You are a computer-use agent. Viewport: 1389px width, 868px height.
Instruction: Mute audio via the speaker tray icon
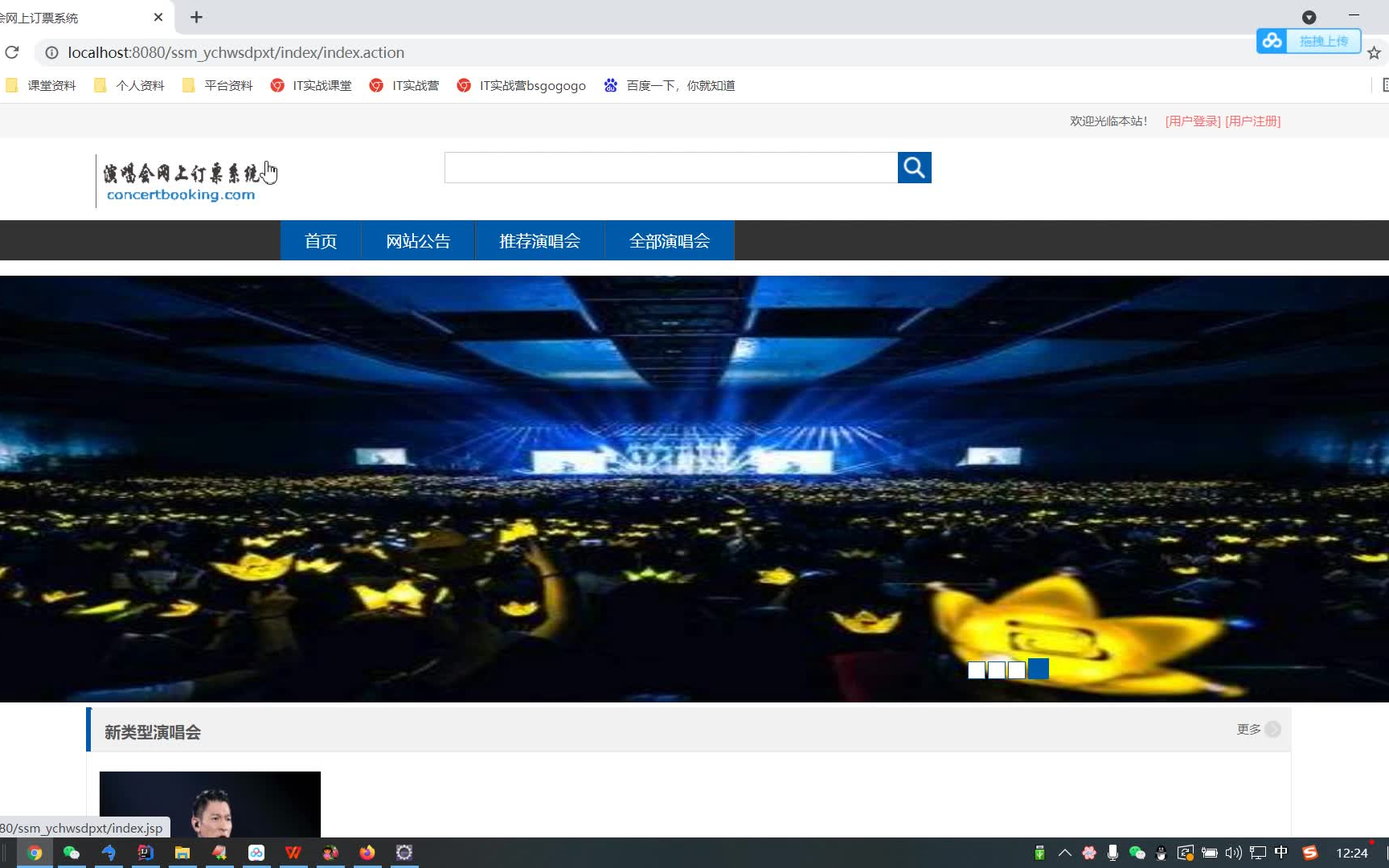click(1231, 853)
